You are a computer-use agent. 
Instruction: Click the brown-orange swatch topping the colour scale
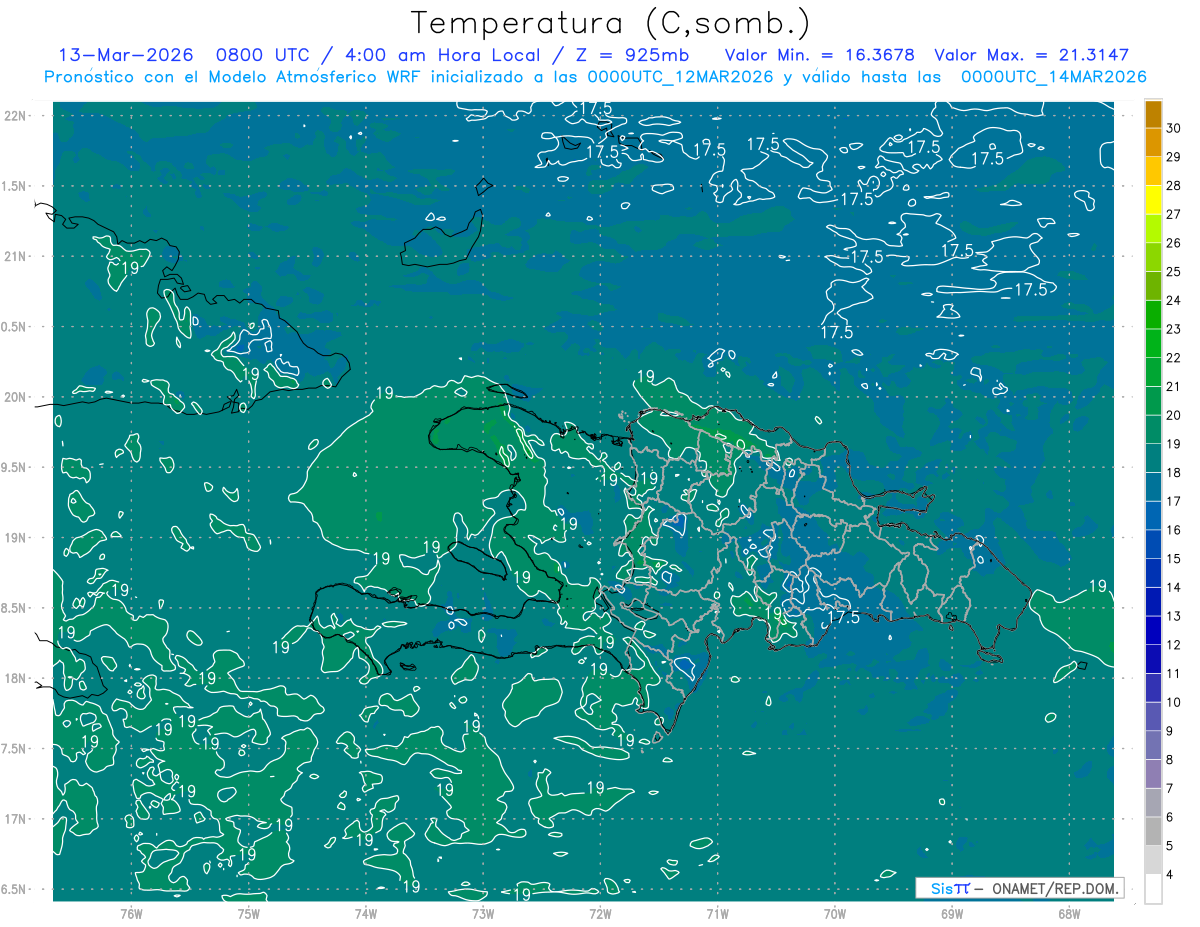[x=1153, y=114]
